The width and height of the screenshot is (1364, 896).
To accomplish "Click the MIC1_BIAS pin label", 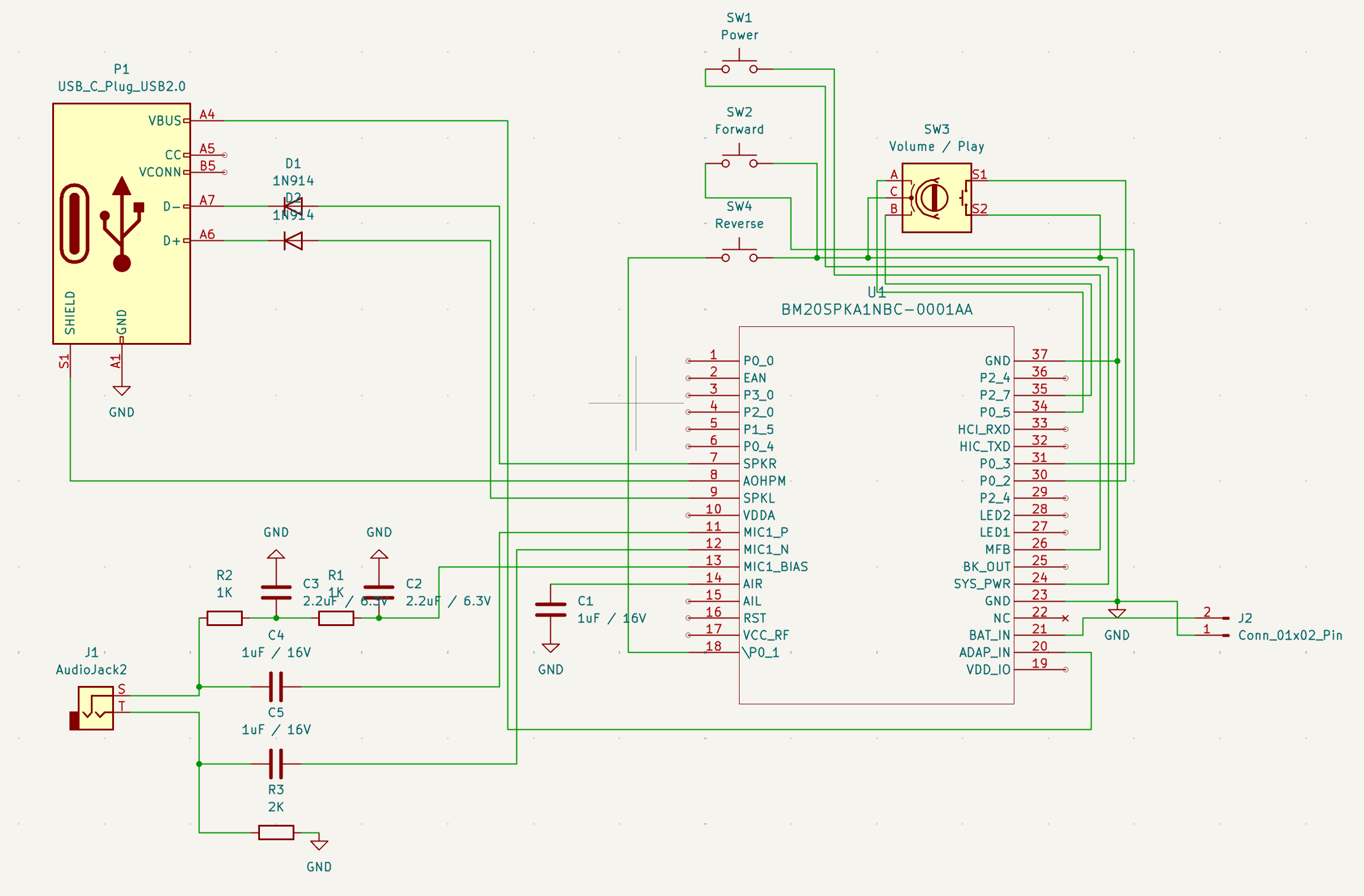I will 775,567.
